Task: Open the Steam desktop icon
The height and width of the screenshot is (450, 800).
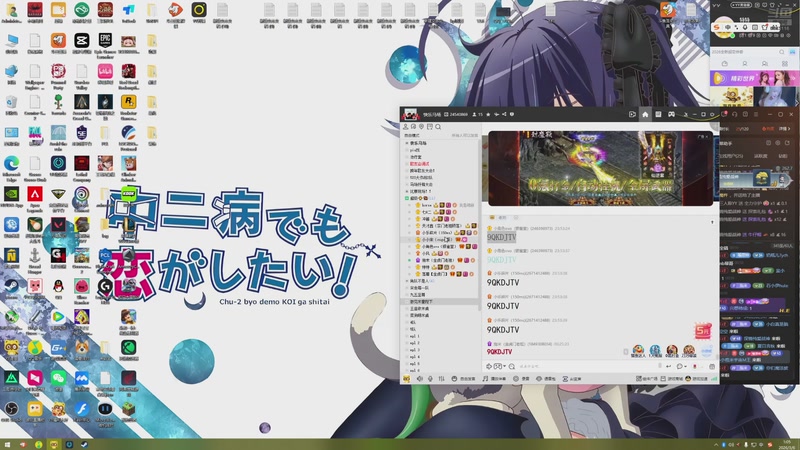Action: point(11,286)
